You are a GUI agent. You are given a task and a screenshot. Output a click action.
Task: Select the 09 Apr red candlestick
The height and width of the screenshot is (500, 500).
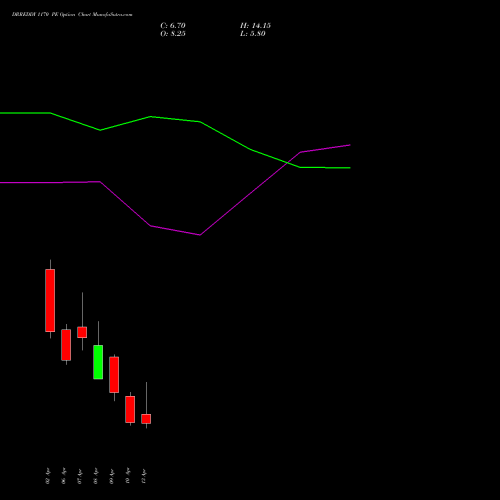click(x=114, y=375)
